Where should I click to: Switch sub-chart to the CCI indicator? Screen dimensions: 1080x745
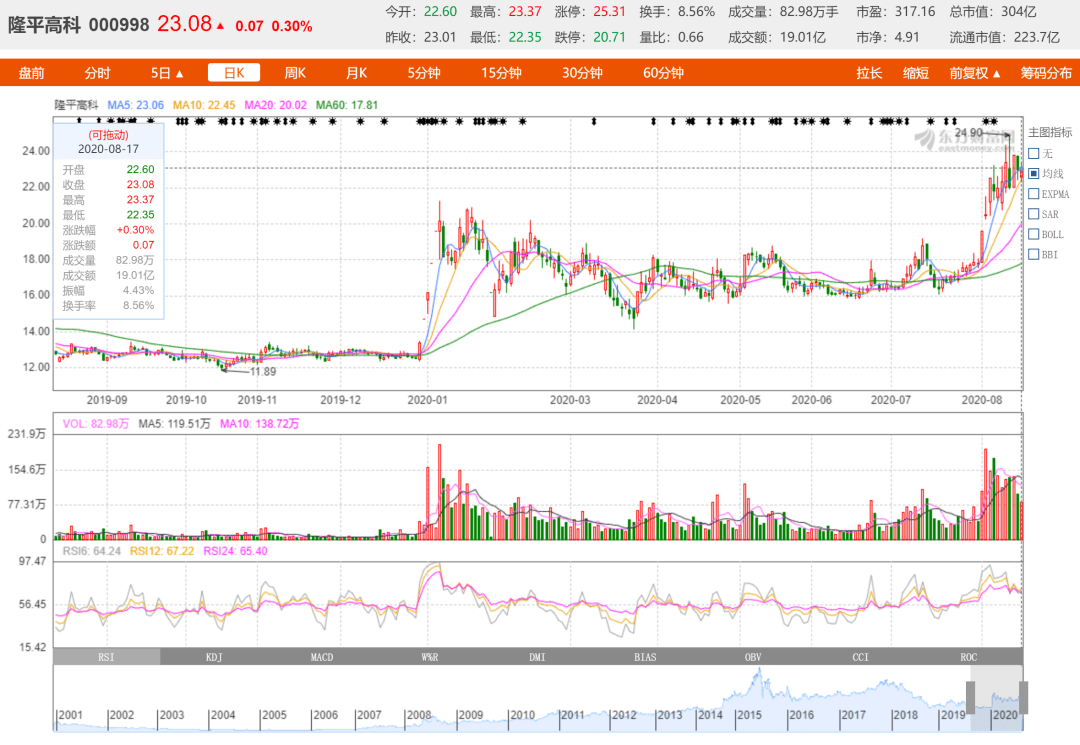coord(861,657)
